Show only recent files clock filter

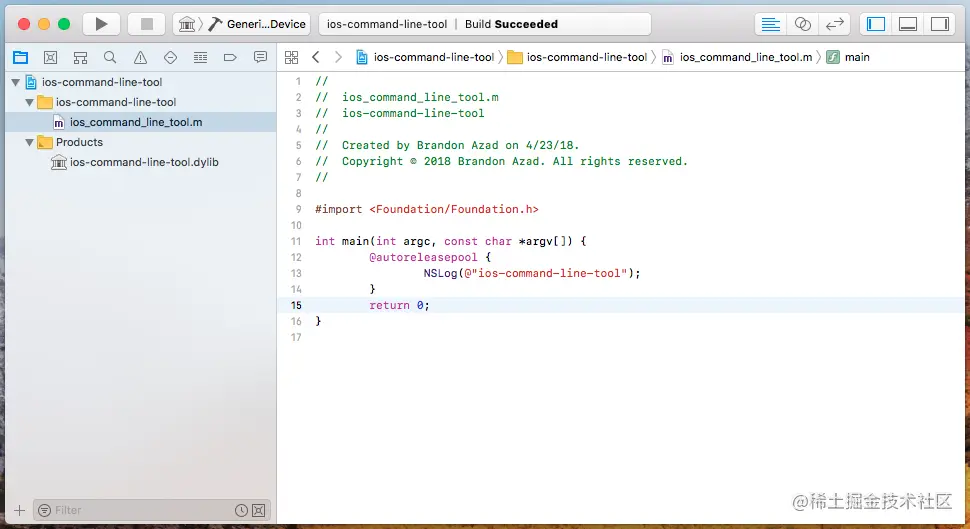click(x=241, y=510)
